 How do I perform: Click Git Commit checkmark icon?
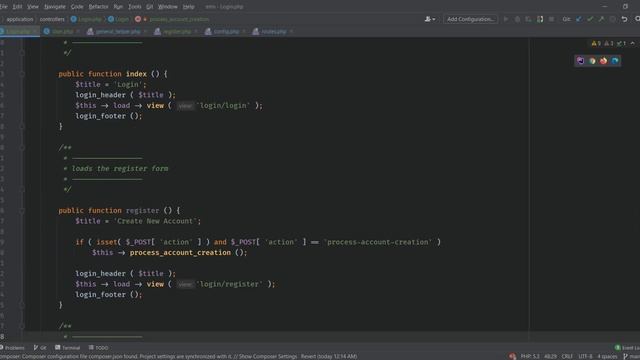point(590,19)
